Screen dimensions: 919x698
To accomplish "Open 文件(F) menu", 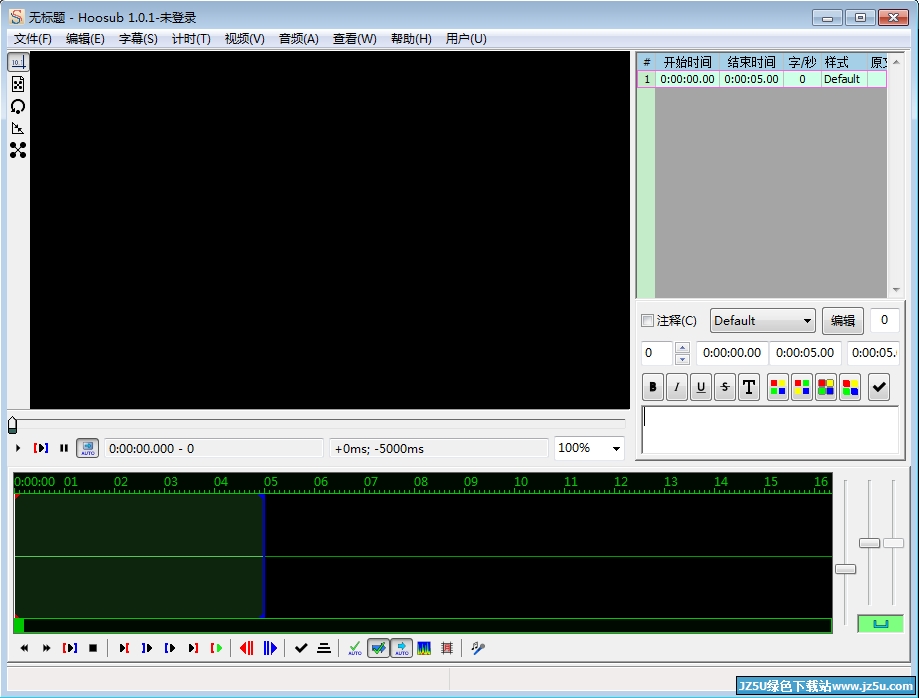I will tap(33, 39).
